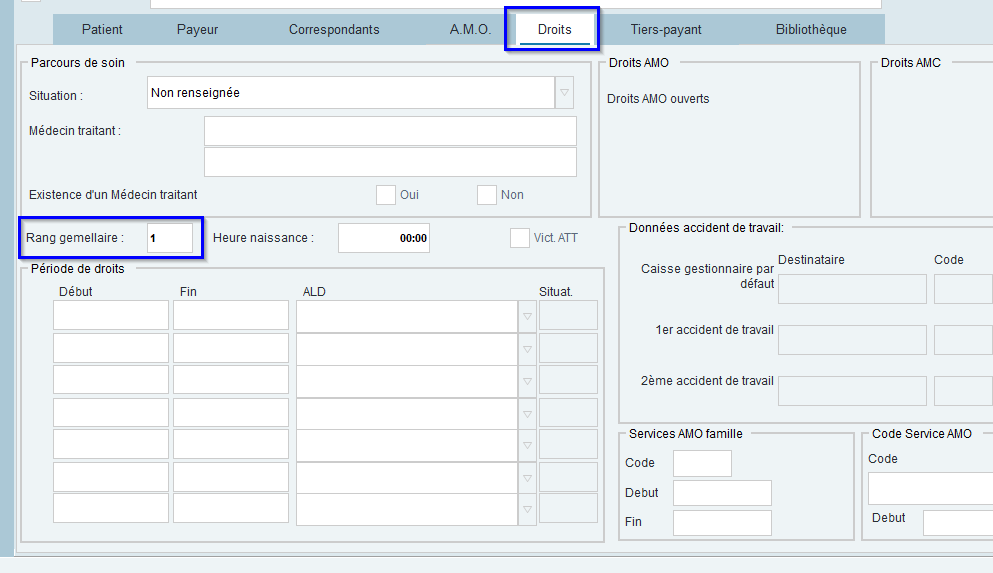Click the second row Fin date field
This screenshot has height=573, width=993.
click(x=231, y=348)
